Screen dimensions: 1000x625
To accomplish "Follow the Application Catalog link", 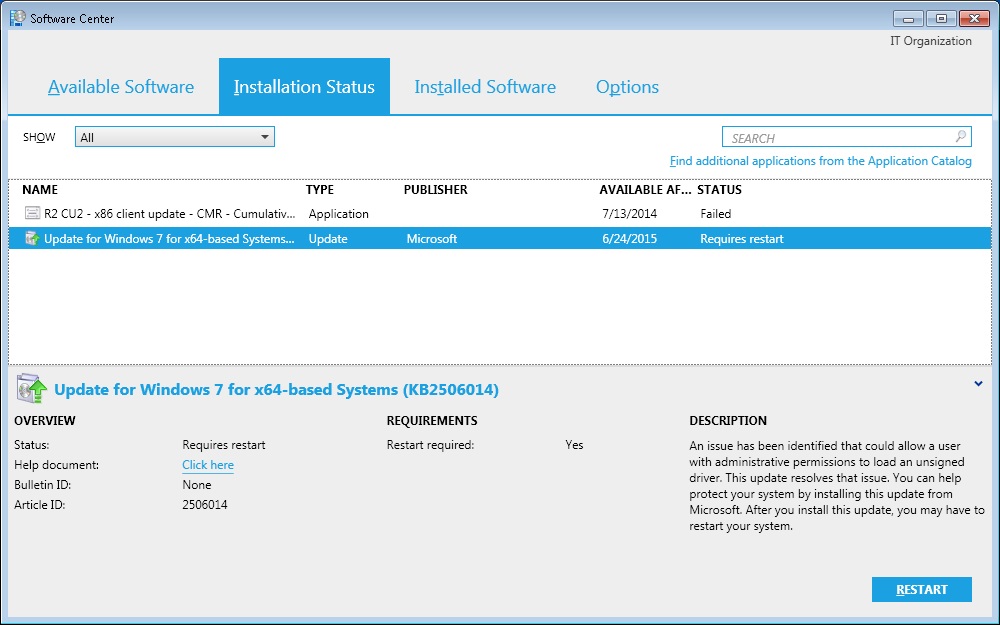I will (x=820, y=161).
